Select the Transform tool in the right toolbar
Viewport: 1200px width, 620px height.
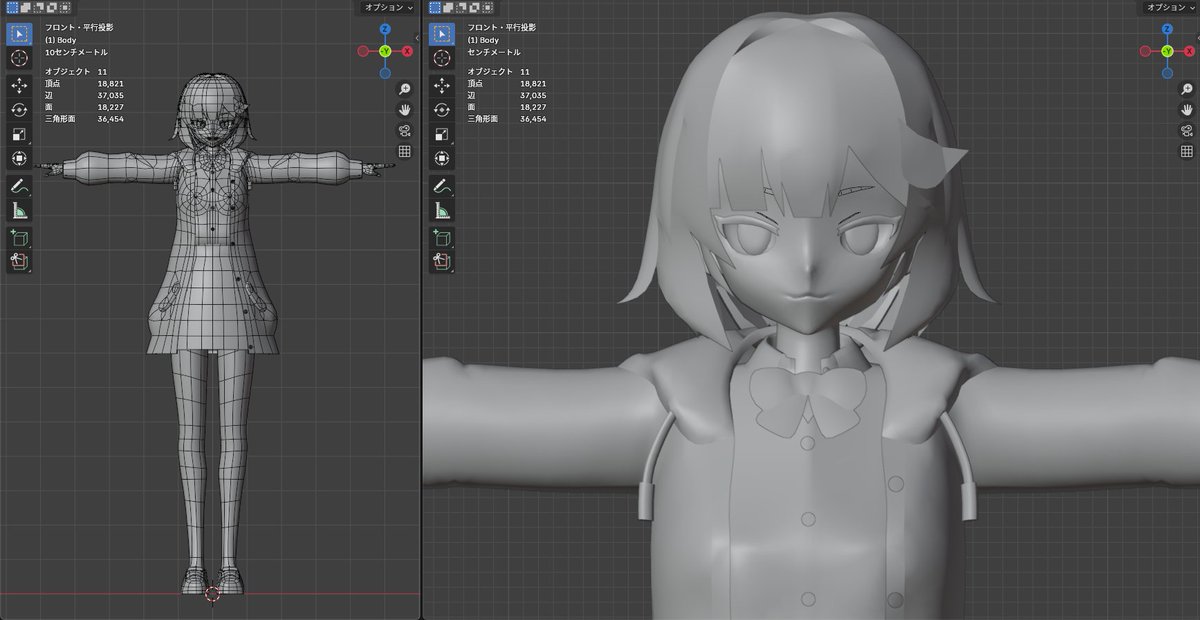(x=440, y=158)
